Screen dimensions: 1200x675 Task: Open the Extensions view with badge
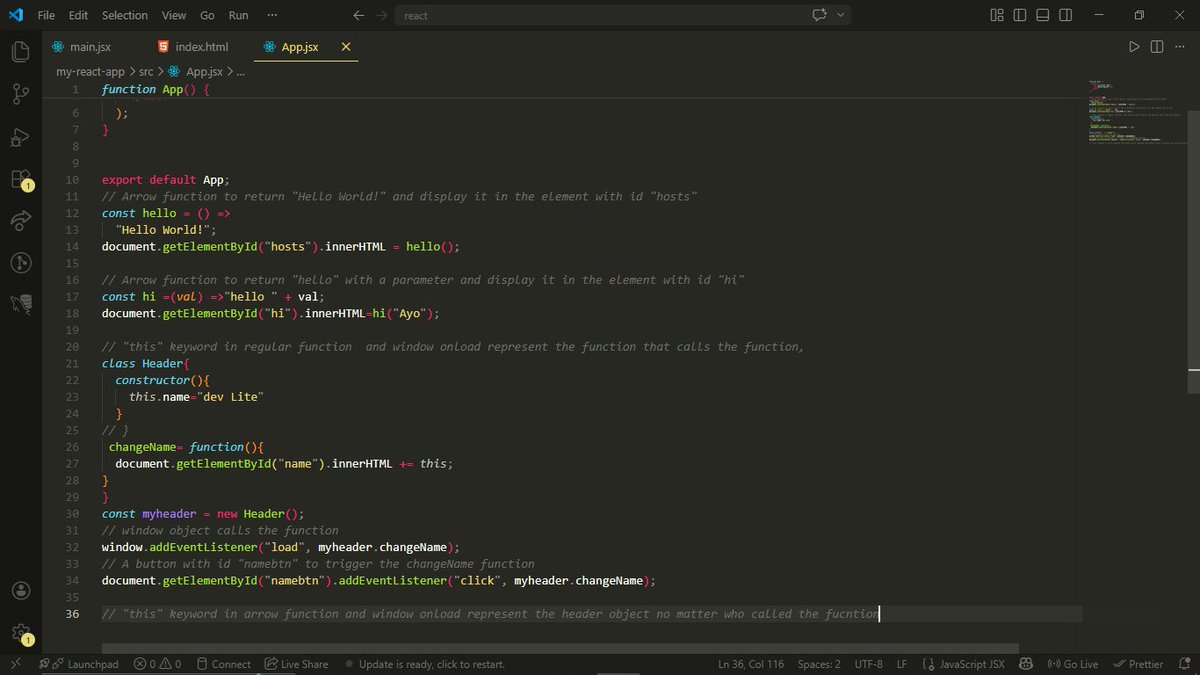(20, 180)
